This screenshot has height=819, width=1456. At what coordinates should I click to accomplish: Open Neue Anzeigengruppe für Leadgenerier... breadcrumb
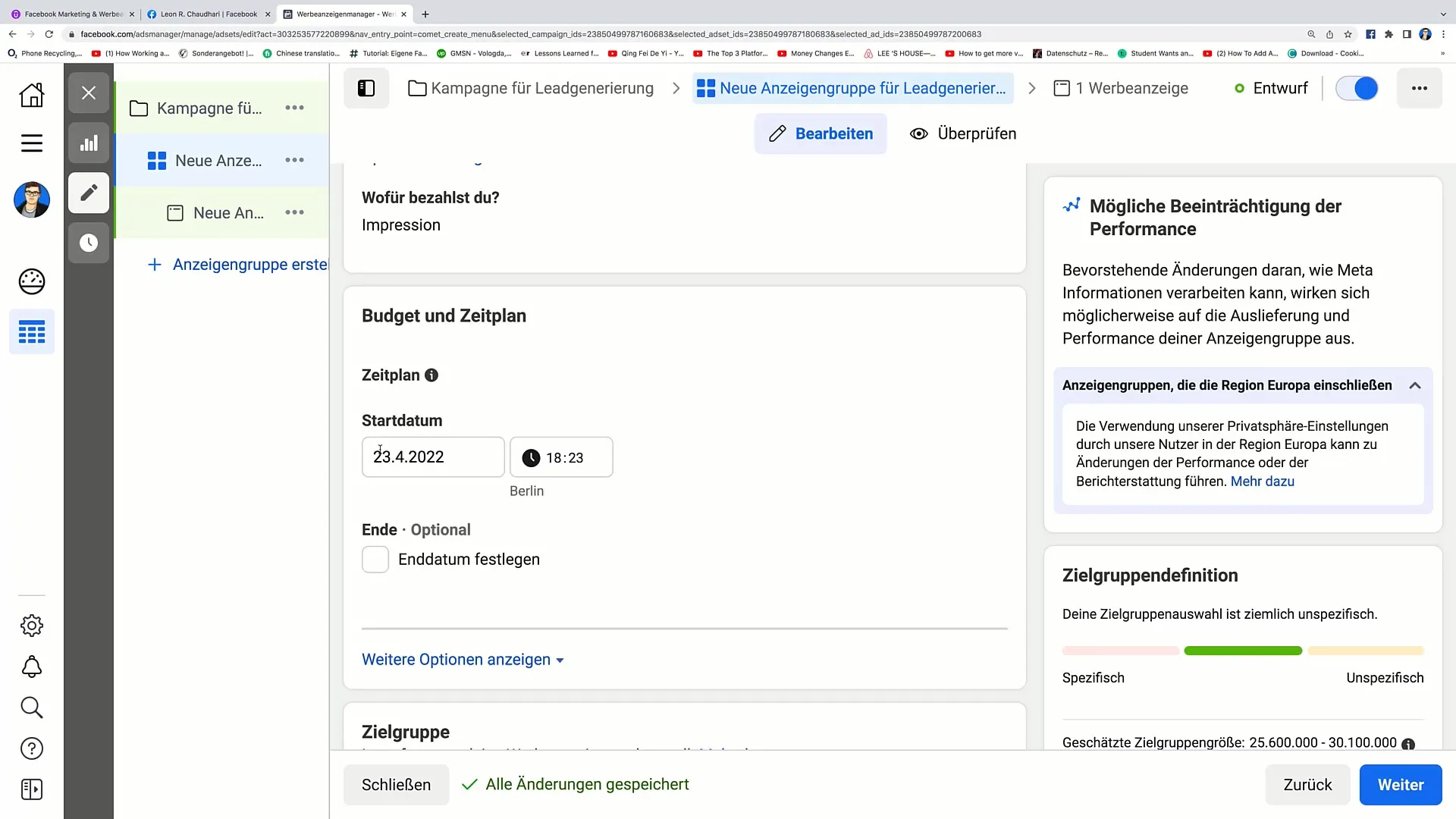(852, 88)
